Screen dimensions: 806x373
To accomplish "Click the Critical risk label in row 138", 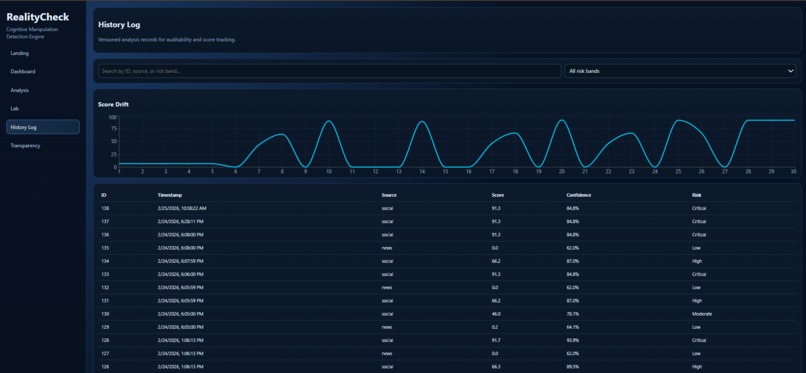I will (699, 208).
